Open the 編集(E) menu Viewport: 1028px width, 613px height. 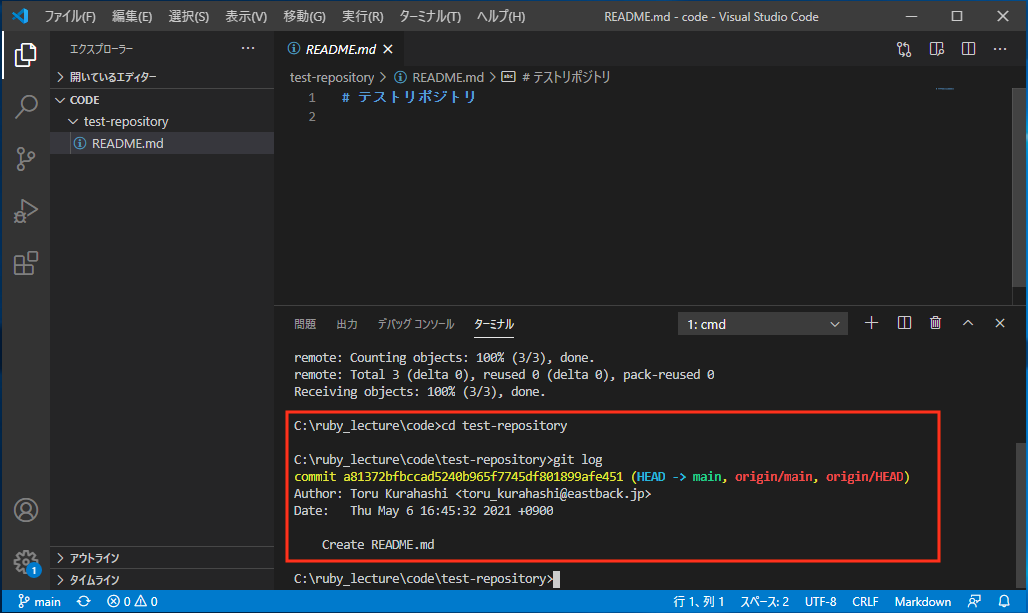[x=132, y=16]
